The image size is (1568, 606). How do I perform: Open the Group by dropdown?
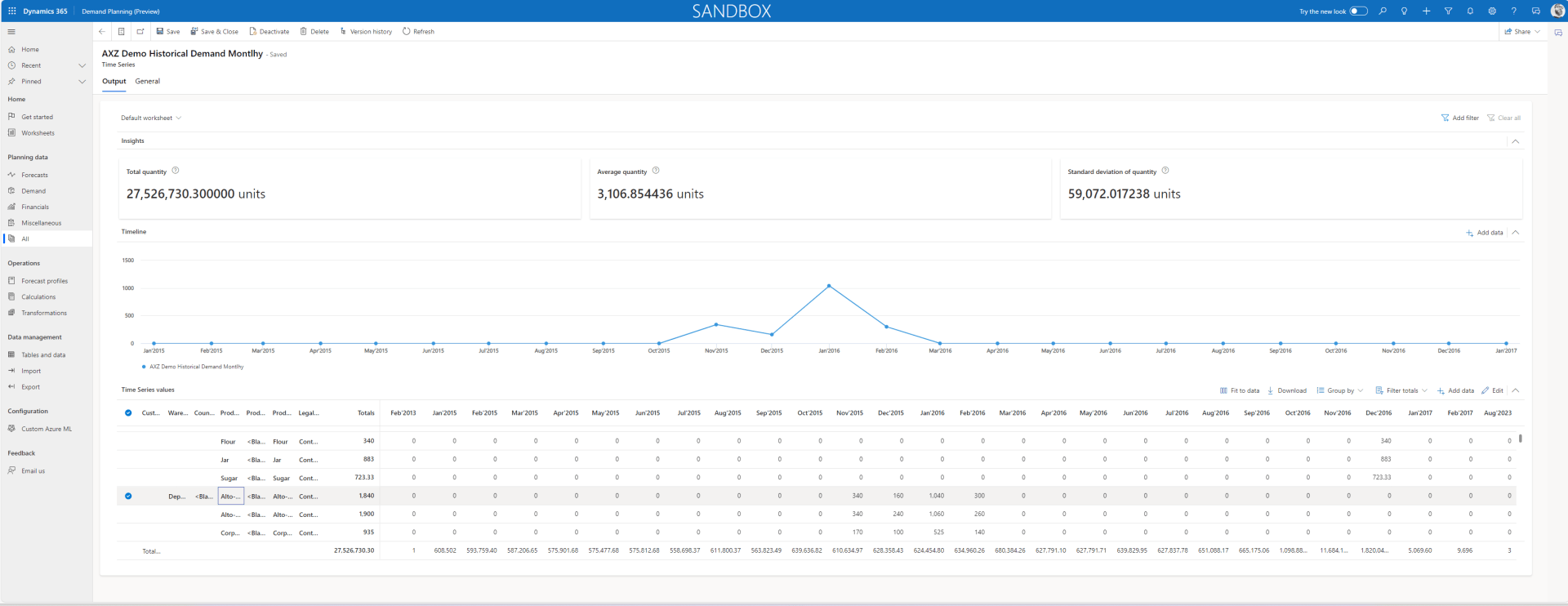click(1339, 390)
